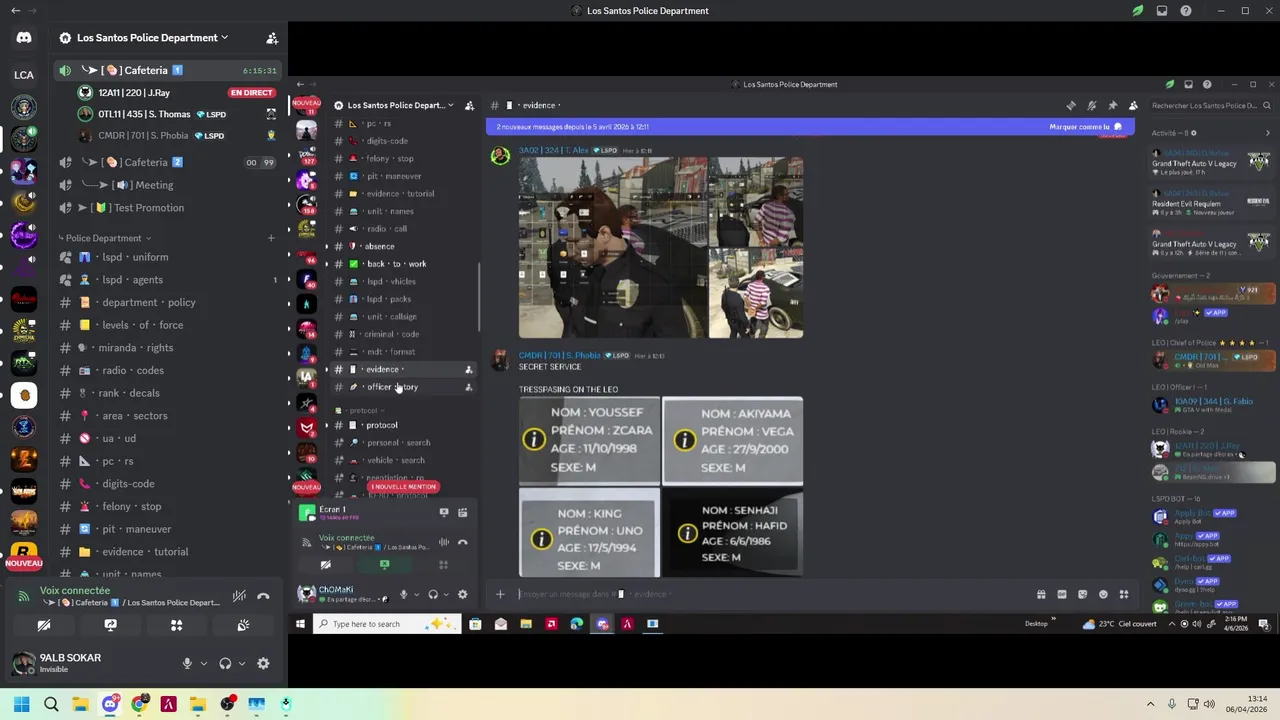Click the EN DIRECT badge beside J.Ray
Screen dimensions: 1280x720
(x=251, y=93)
